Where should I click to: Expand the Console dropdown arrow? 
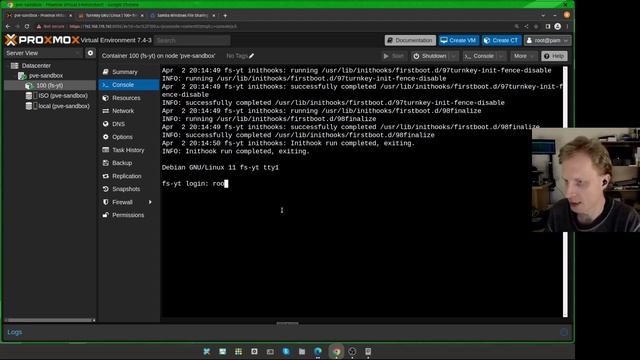(x=501, y=56)
